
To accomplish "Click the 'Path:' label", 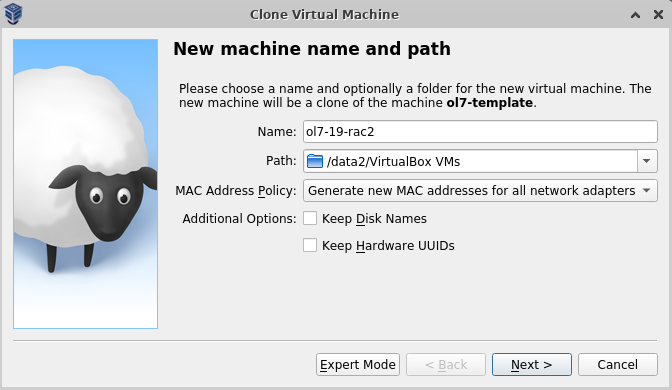I will tap(281, 161).
